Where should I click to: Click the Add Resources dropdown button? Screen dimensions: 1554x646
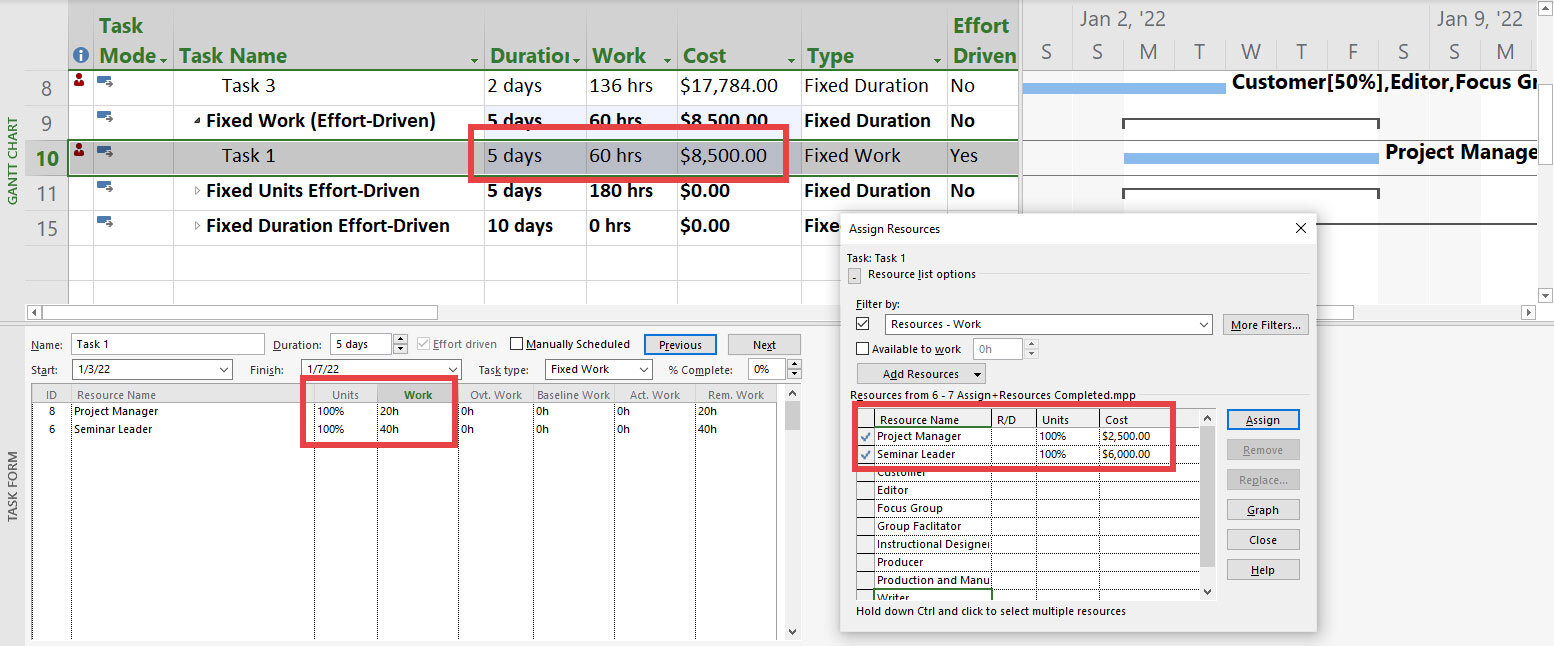920,374
